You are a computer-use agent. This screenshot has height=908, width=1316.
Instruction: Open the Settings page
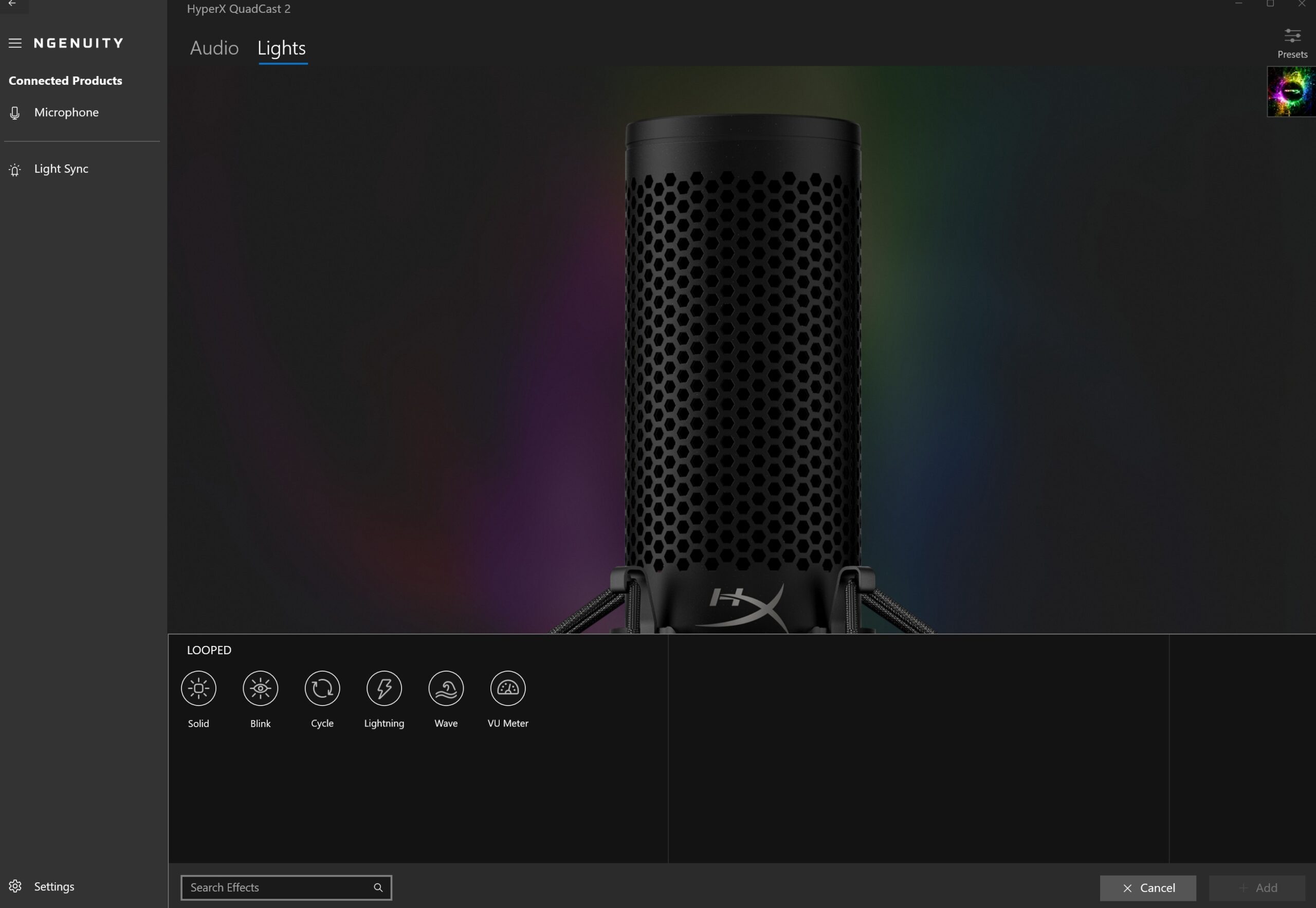pos(53,886)
